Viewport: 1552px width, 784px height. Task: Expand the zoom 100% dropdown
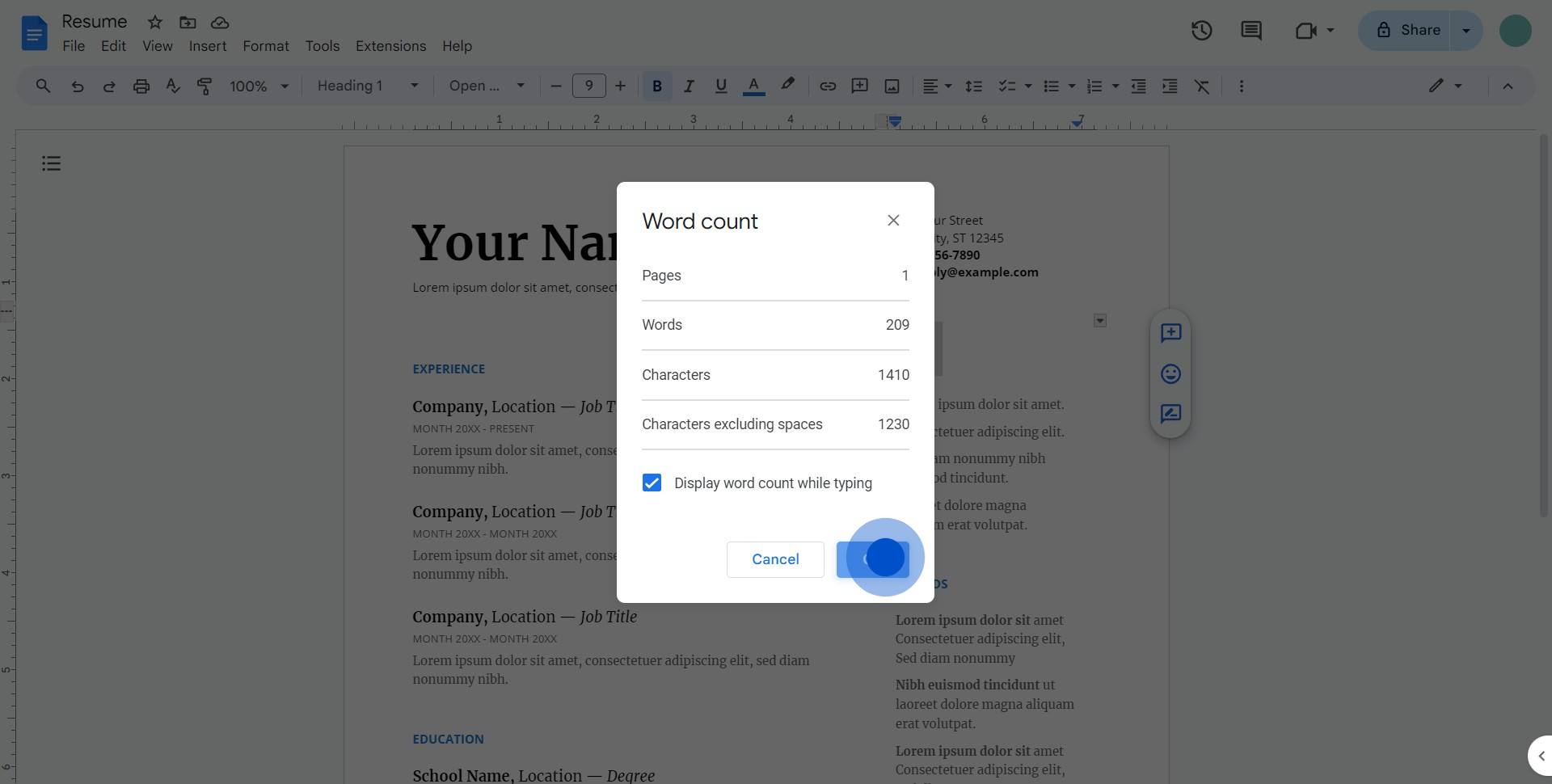pyautogui.click(x=259, y=86)
